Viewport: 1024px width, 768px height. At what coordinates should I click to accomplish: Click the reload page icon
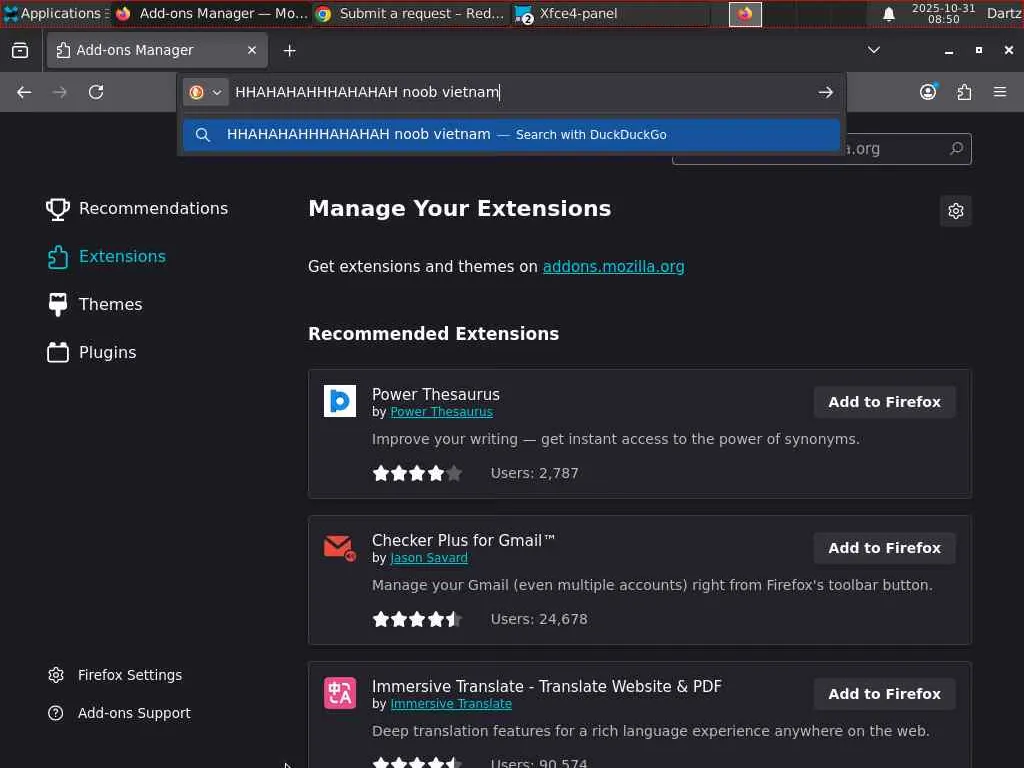pyautogui.click(x=96, y=92)
